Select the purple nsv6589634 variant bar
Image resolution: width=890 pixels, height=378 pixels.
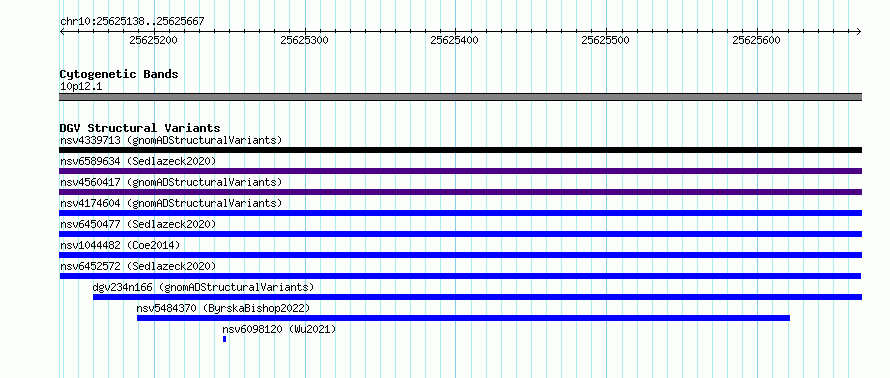coord(461,171)
